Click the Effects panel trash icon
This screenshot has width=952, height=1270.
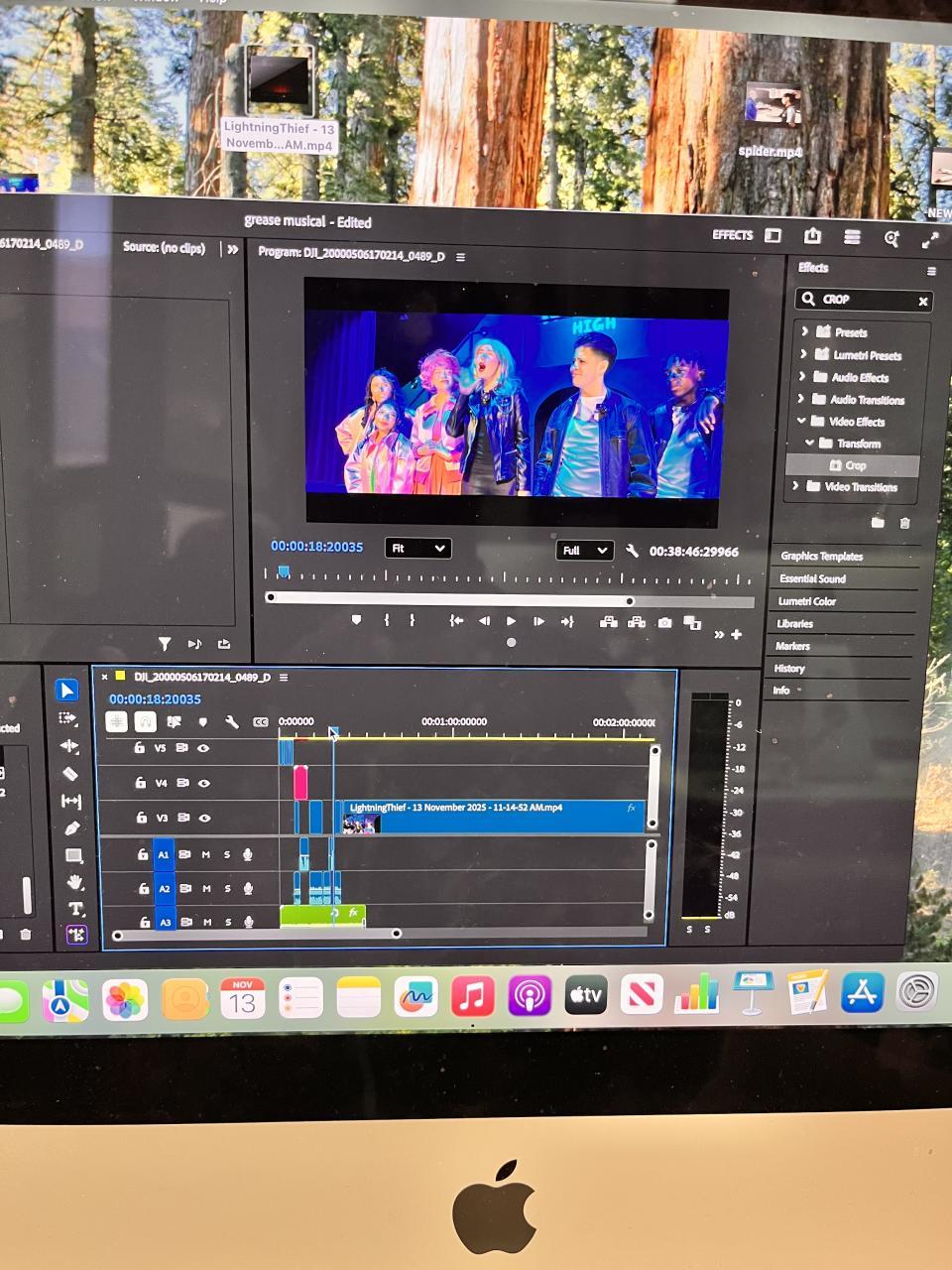904,523
